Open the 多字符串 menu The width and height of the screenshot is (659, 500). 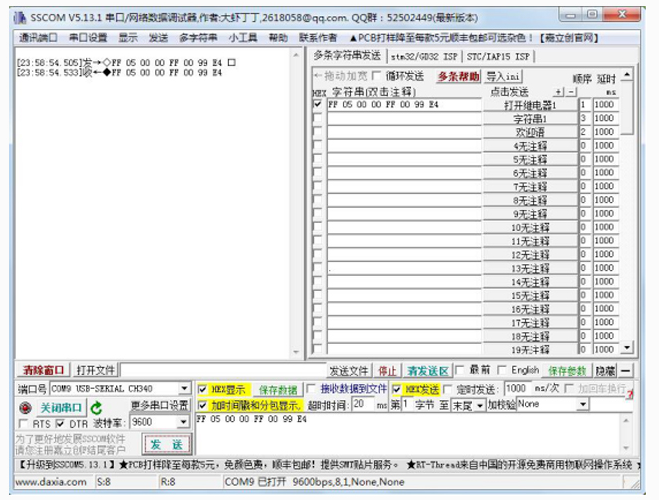(x=198, y=38)
